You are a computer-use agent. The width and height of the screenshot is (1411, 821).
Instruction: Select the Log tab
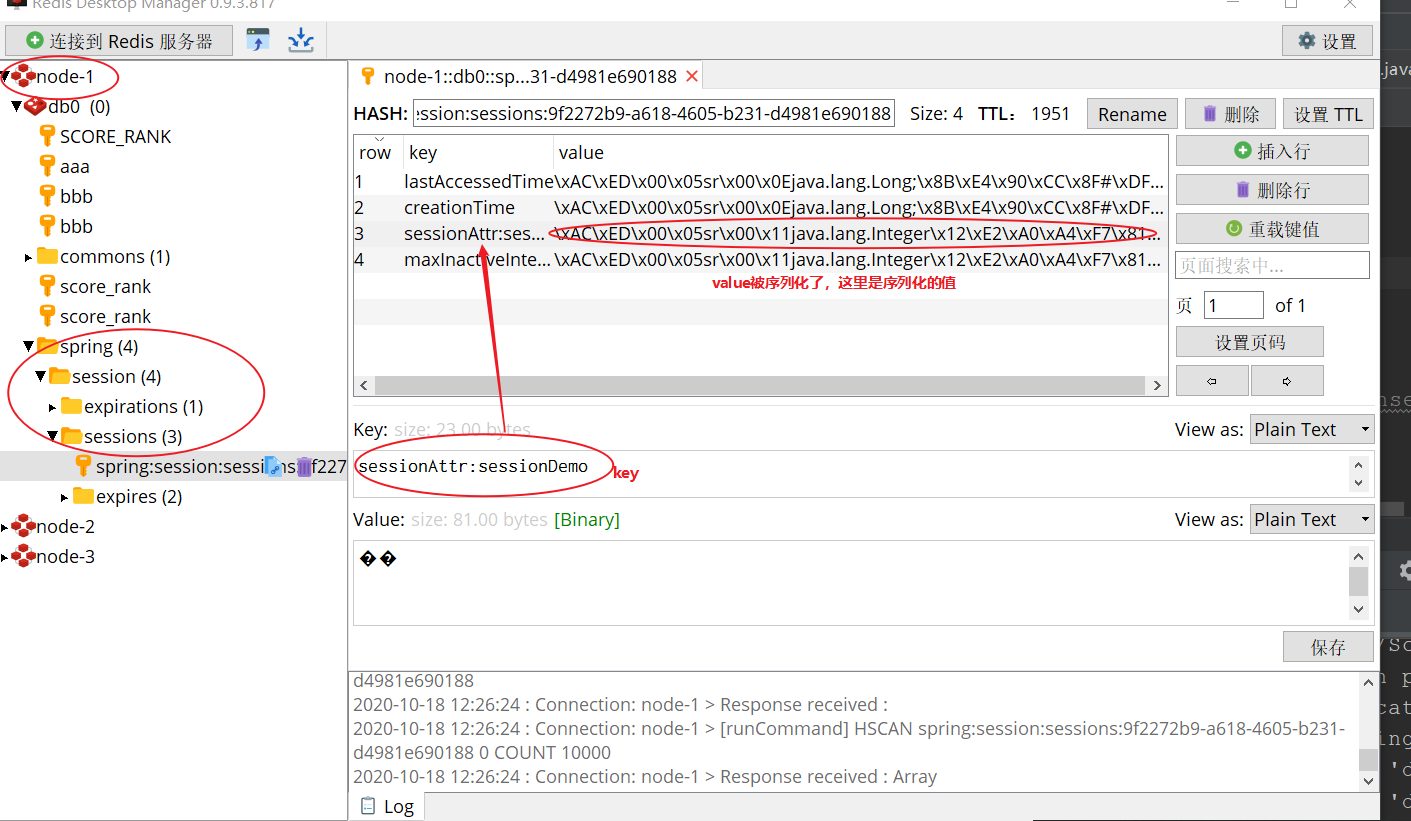point(387,806)
